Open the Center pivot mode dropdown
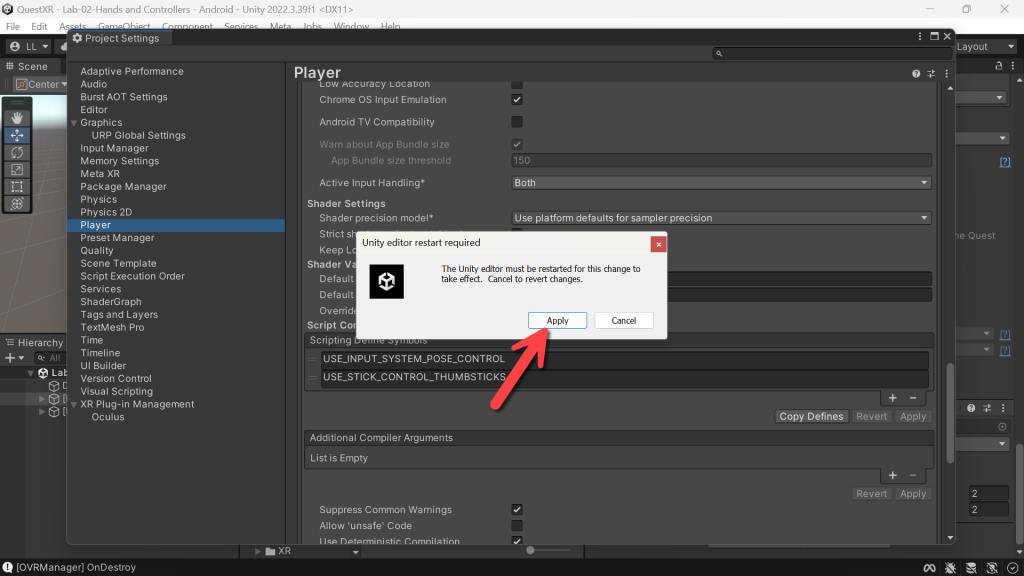Image resolution: width=1024 pixels, height=576 pixels. click(41, 84)
